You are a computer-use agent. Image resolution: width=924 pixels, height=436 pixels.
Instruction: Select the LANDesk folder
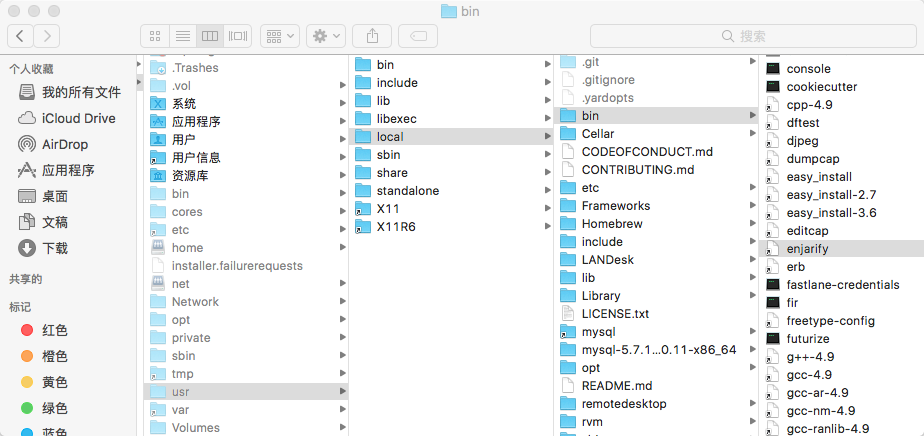point(656,260)
